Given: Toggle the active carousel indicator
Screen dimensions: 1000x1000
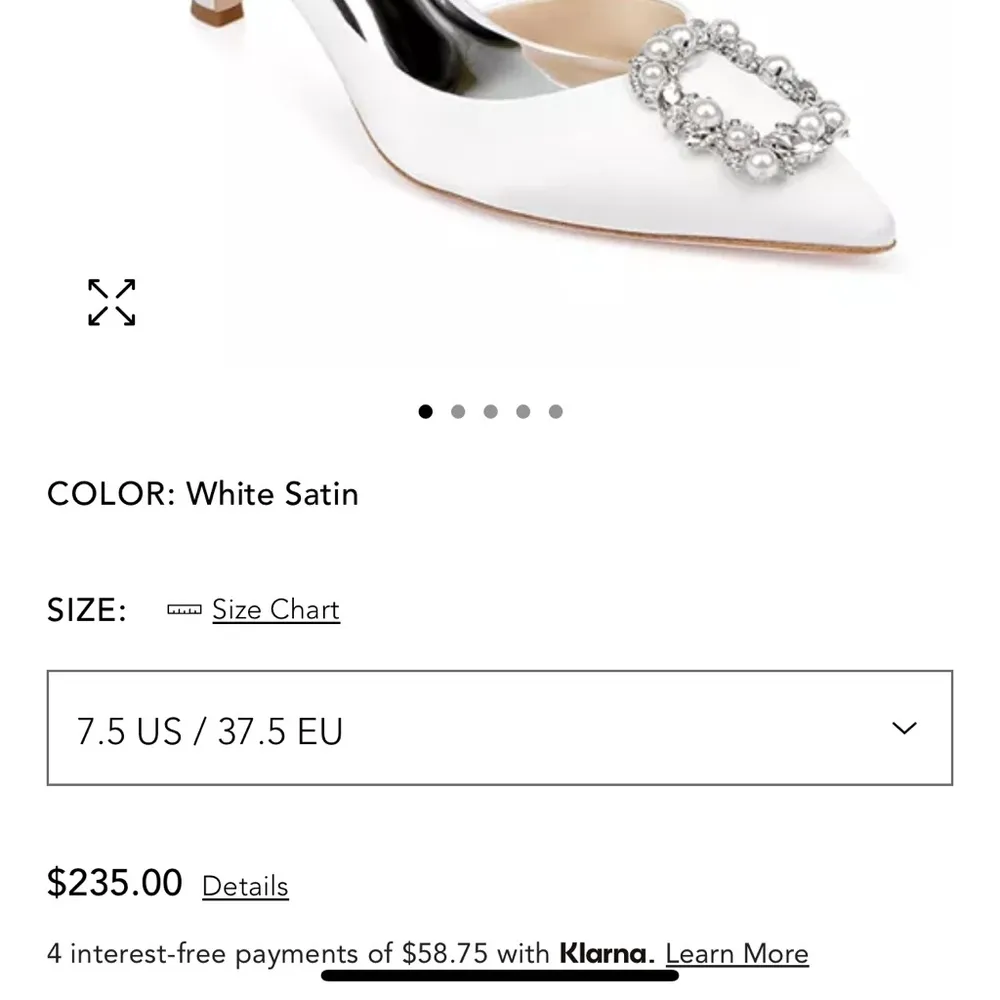Looking at the screenshot, I should click(425, 411).
